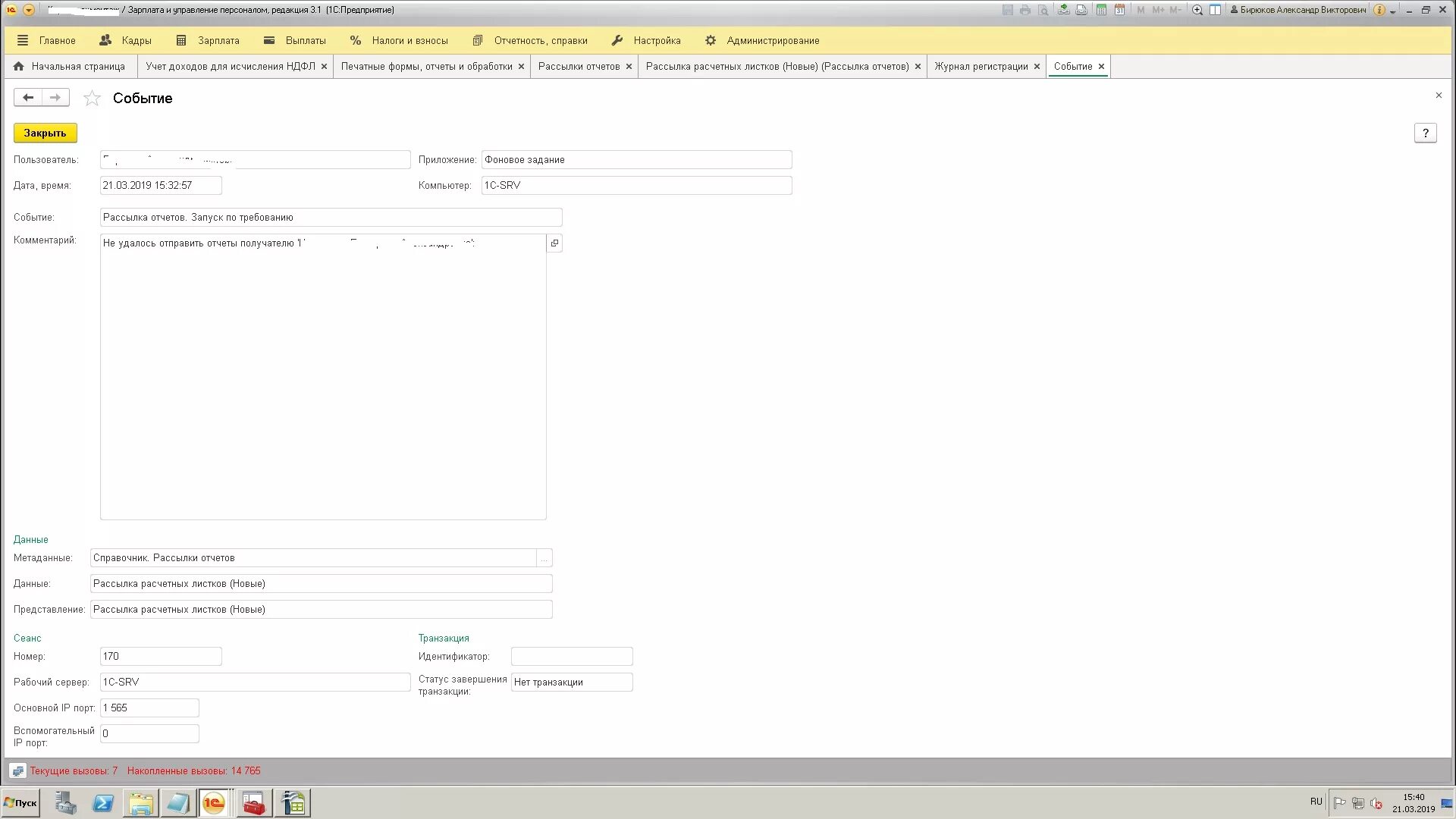
Task: Click the Событие text field
Action: tap(331, 218)
